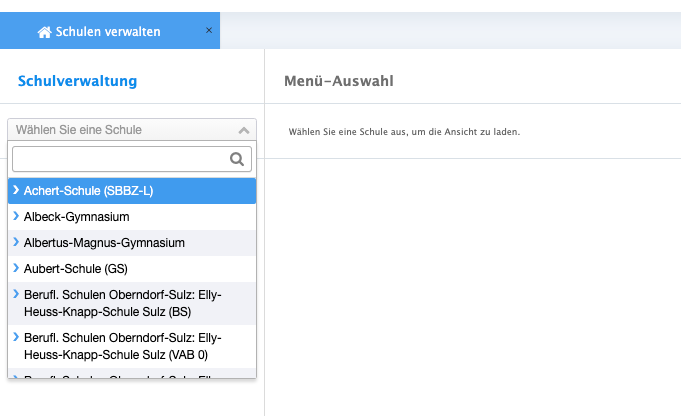Select Elly-Heuss-Knapp-Schule Sulz (VAB 0) entry
This screenshot has width=681, height=416.
click(122, 347)
